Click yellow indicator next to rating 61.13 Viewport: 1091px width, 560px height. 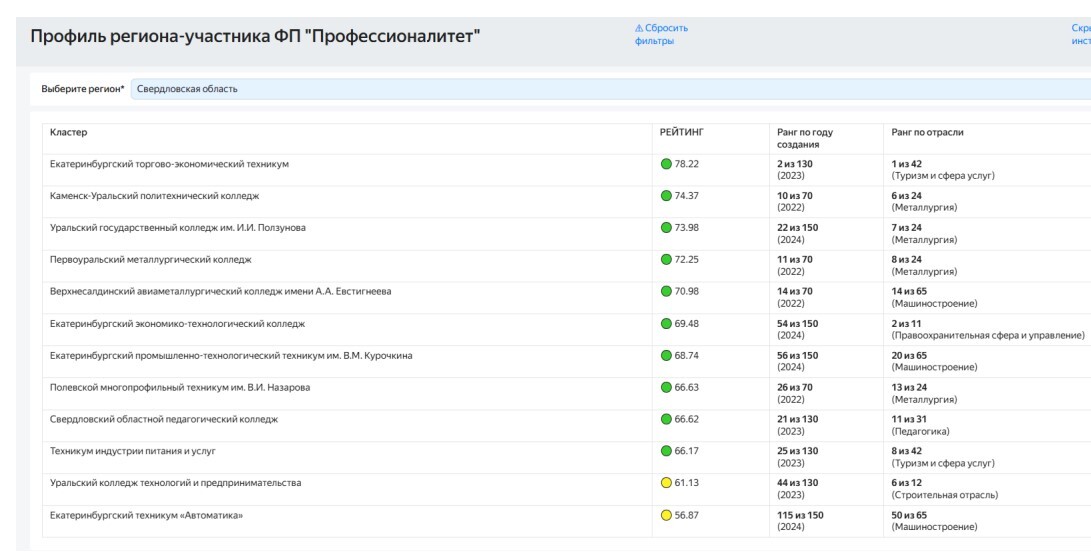click(666, 483)
